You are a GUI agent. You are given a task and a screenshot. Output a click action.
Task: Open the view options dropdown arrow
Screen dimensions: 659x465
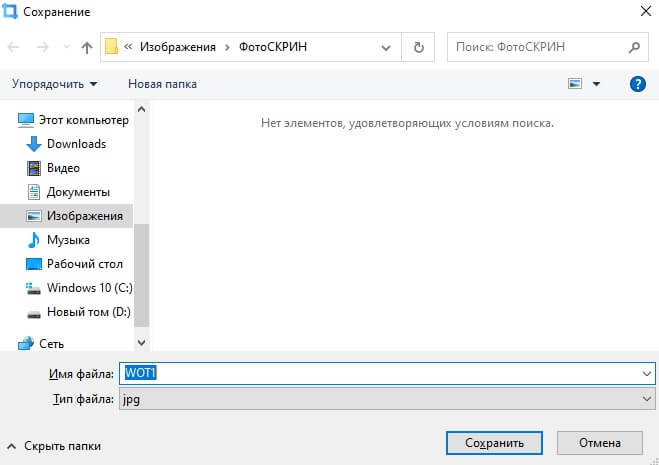[x=597, y=84]
